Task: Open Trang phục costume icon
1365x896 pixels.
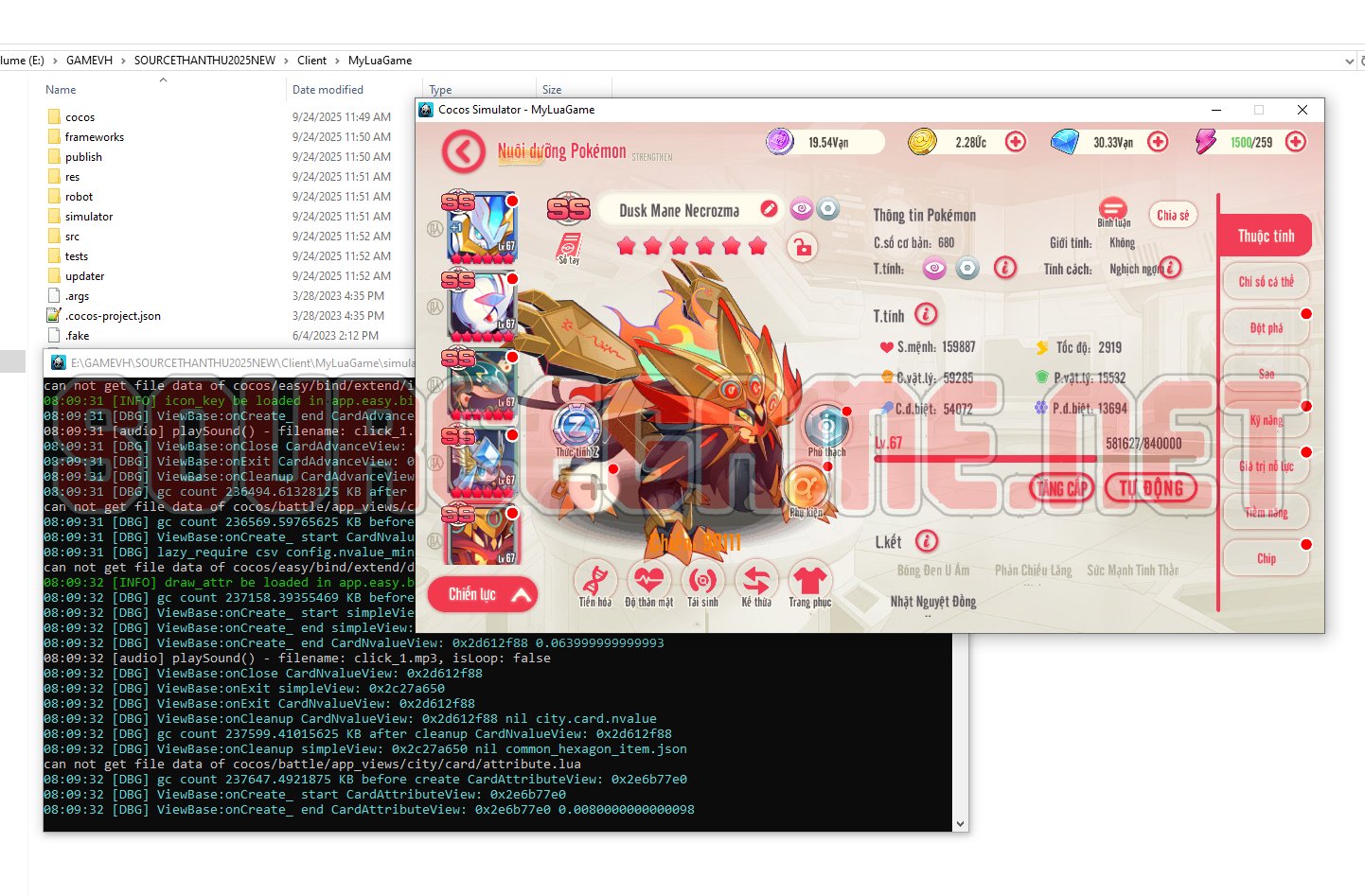Action: pos(810,582)
